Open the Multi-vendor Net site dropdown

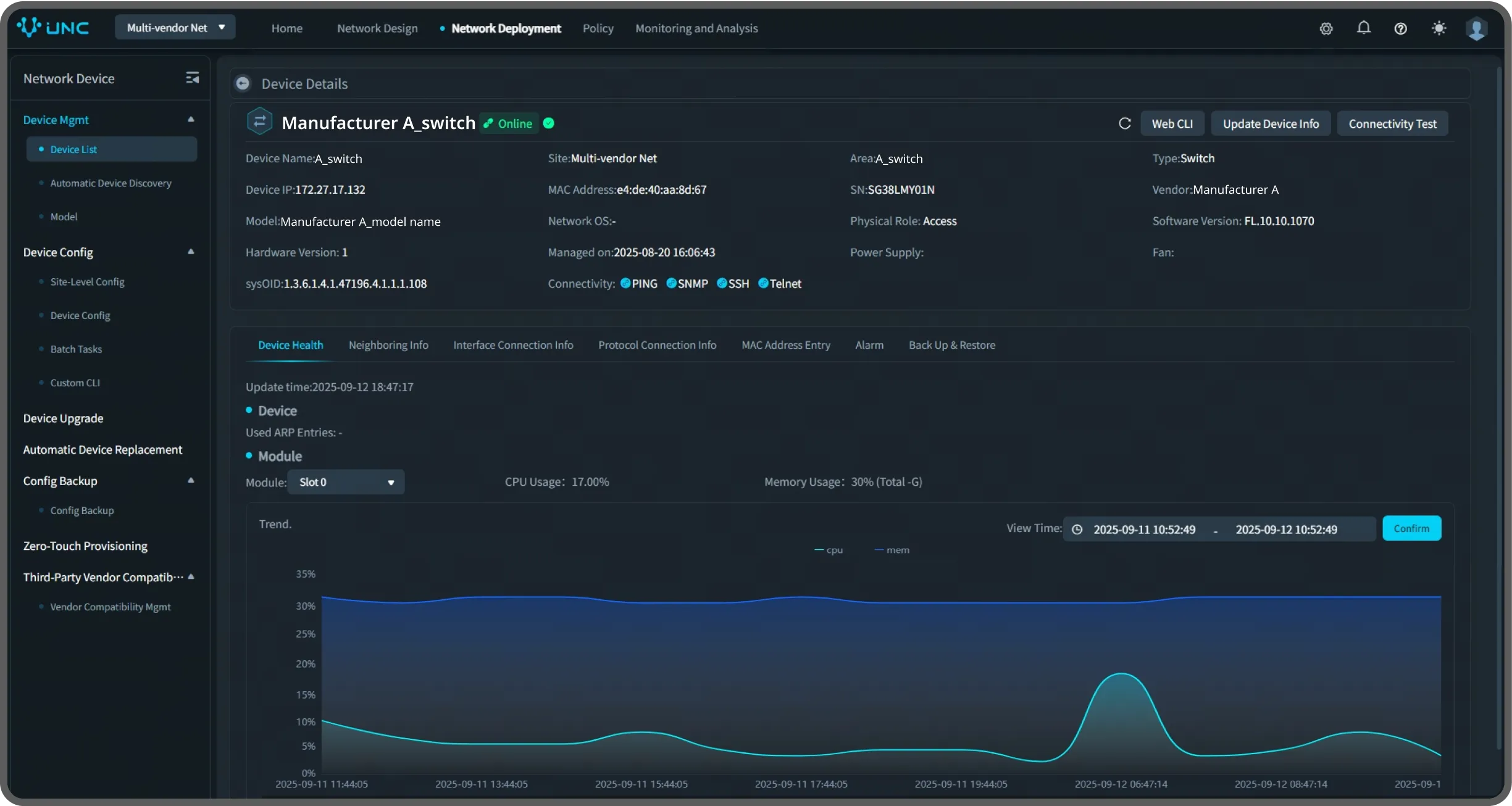point(175,28)
